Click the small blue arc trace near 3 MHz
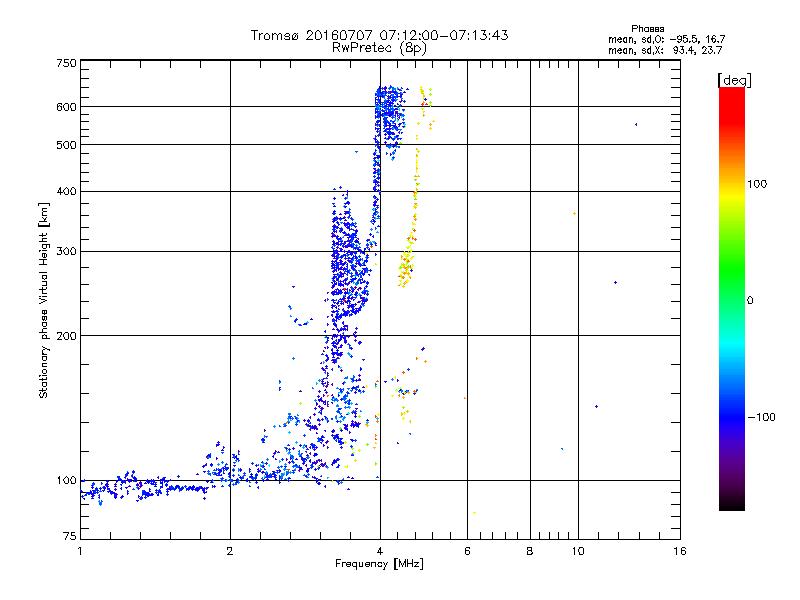This screenshot has height=600, width=800. click(x=301, y=317)
